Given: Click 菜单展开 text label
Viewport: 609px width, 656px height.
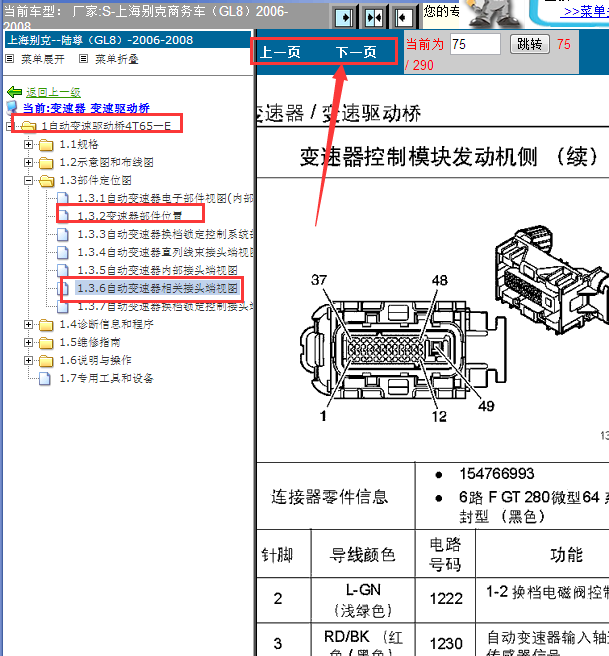Looking at the screenshot, I should [43, 59].
